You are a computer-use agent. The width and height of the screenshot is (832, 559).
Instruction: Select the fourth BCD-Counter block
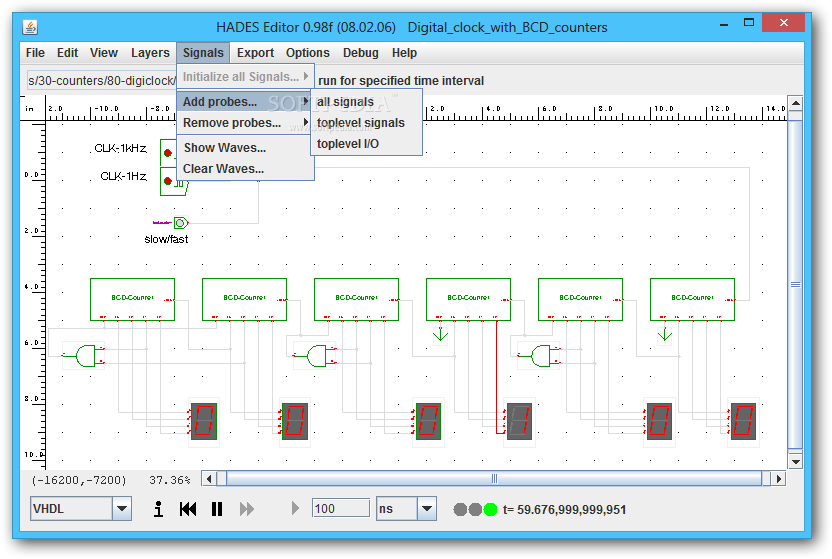click(468, 299)
